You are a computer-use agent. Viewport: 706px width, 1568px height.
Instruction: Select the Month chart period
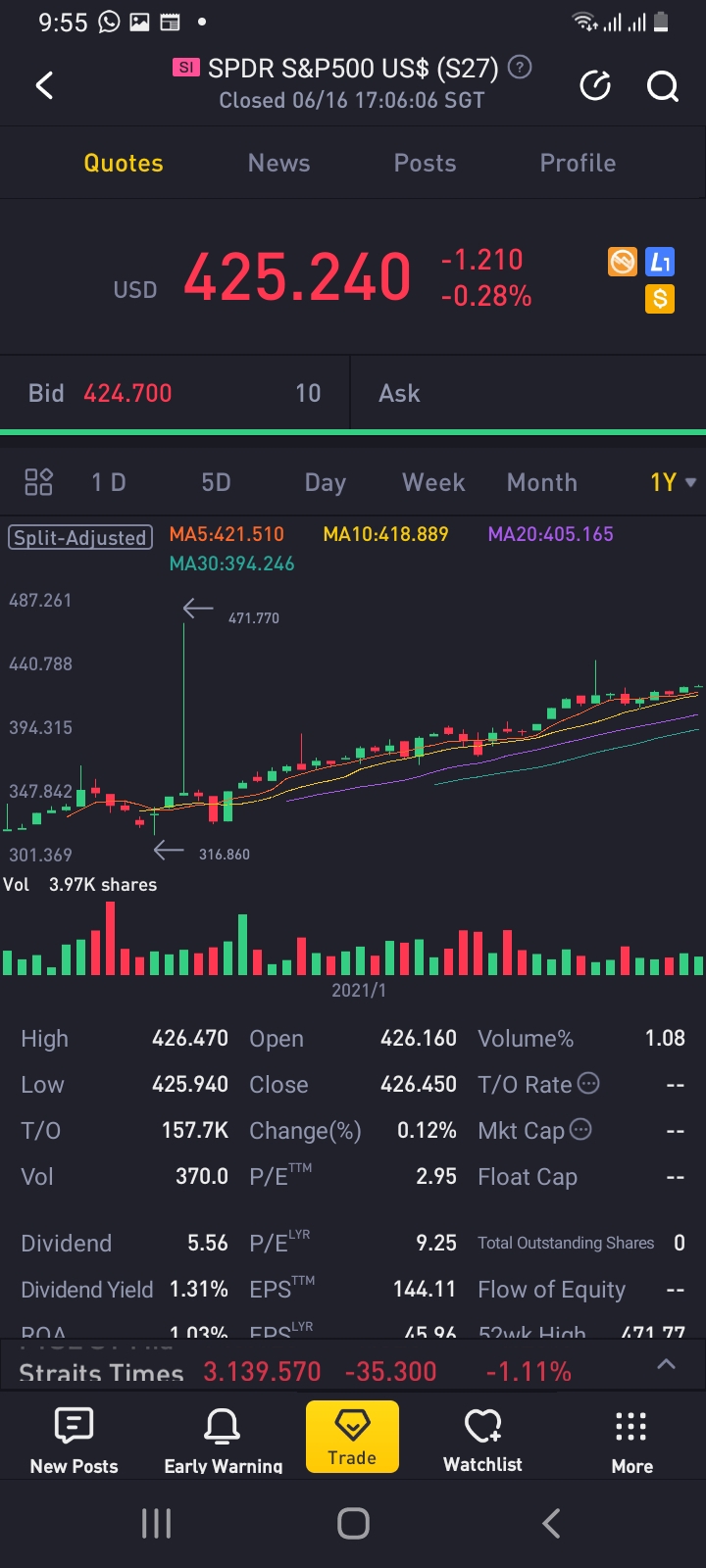pyautogui.click(x=542, y=482)
